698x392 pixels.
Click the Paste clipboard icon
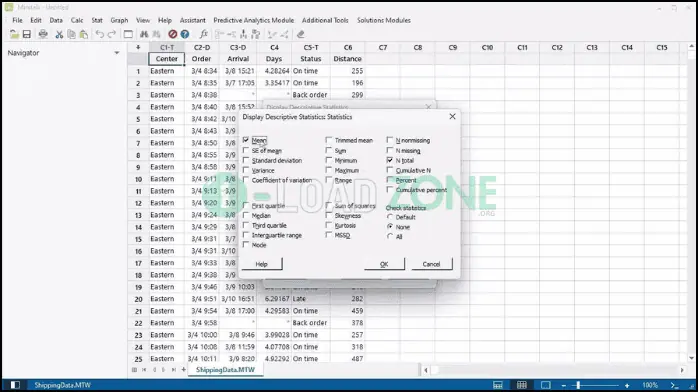click(83, 34)
